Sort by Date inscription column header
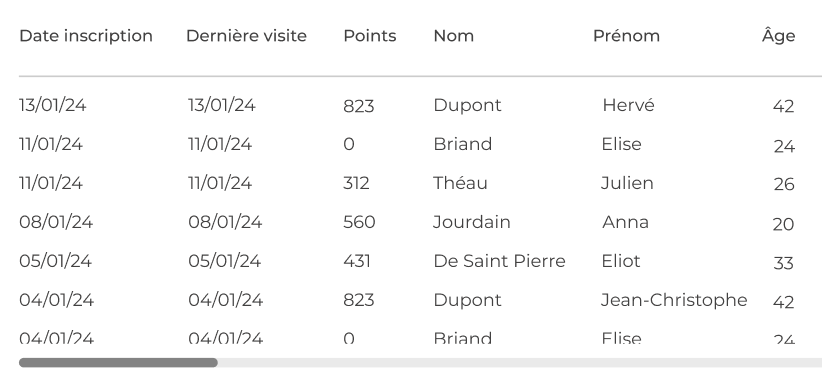822x378 pixels. [x=86, y=36]
